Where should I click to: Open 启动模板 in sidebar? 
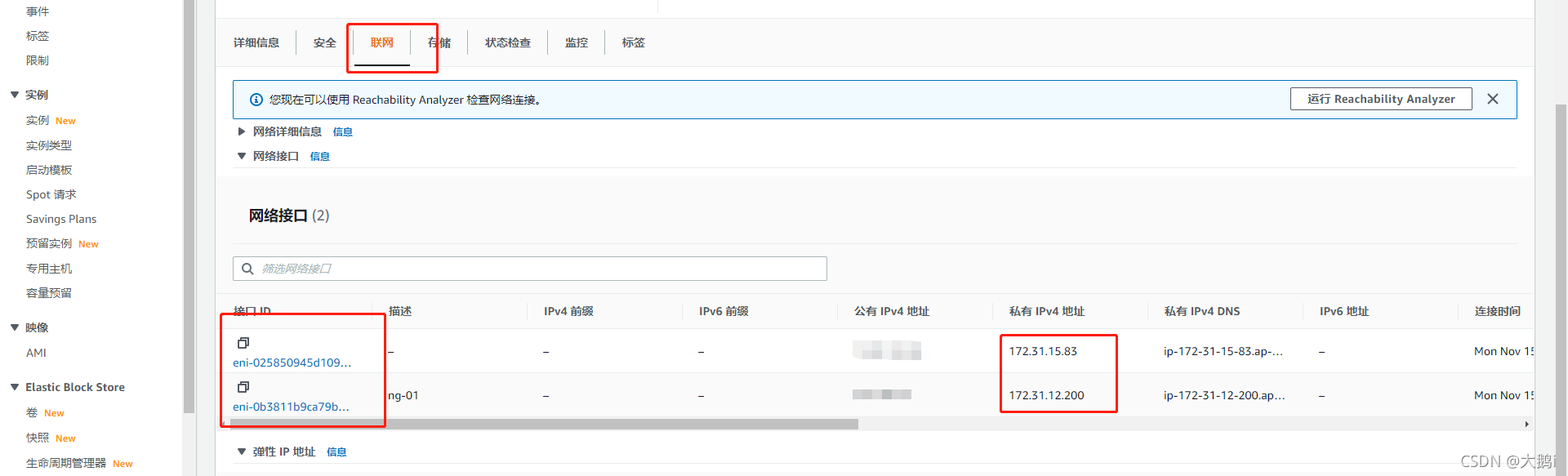(x=49, y=170)
